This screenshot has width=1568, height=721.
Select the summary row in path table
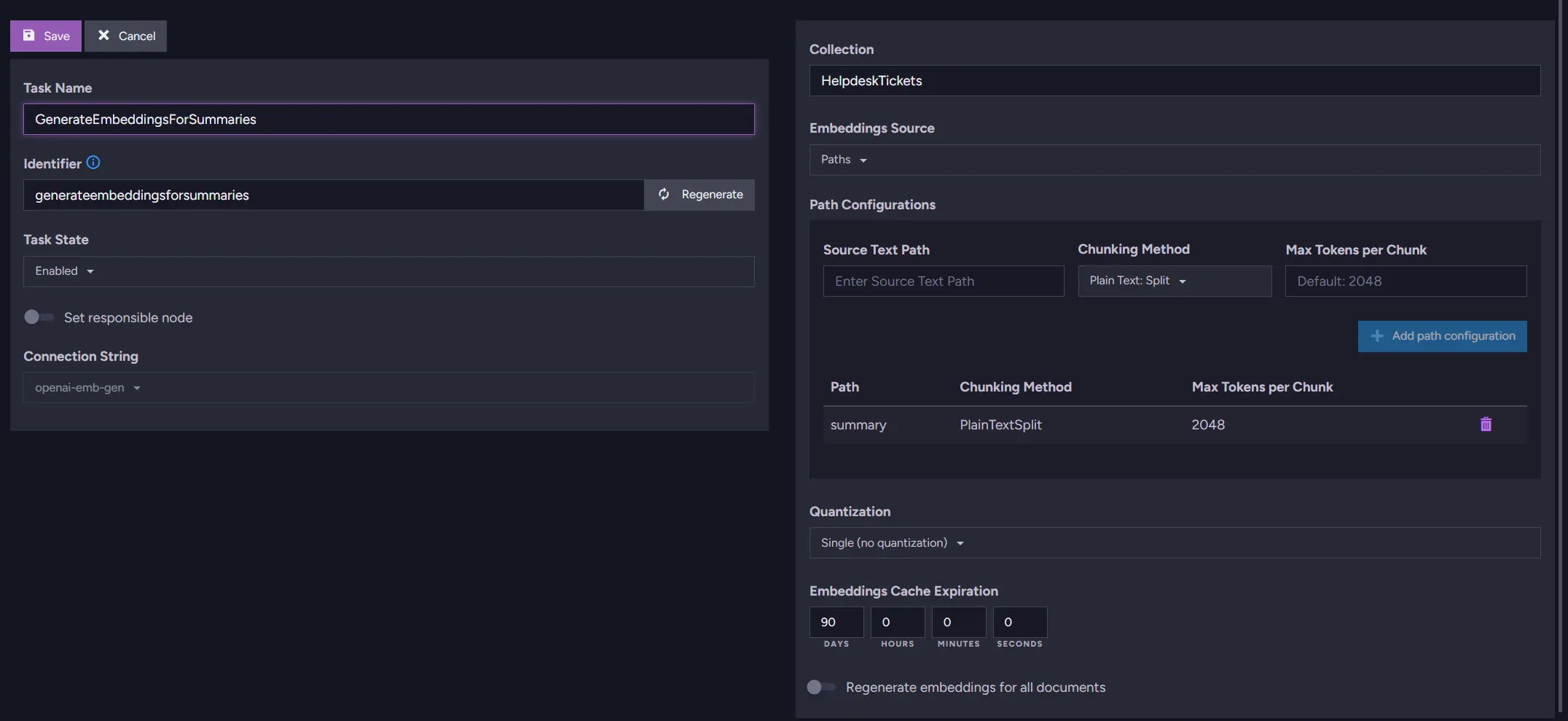(858, 425)
